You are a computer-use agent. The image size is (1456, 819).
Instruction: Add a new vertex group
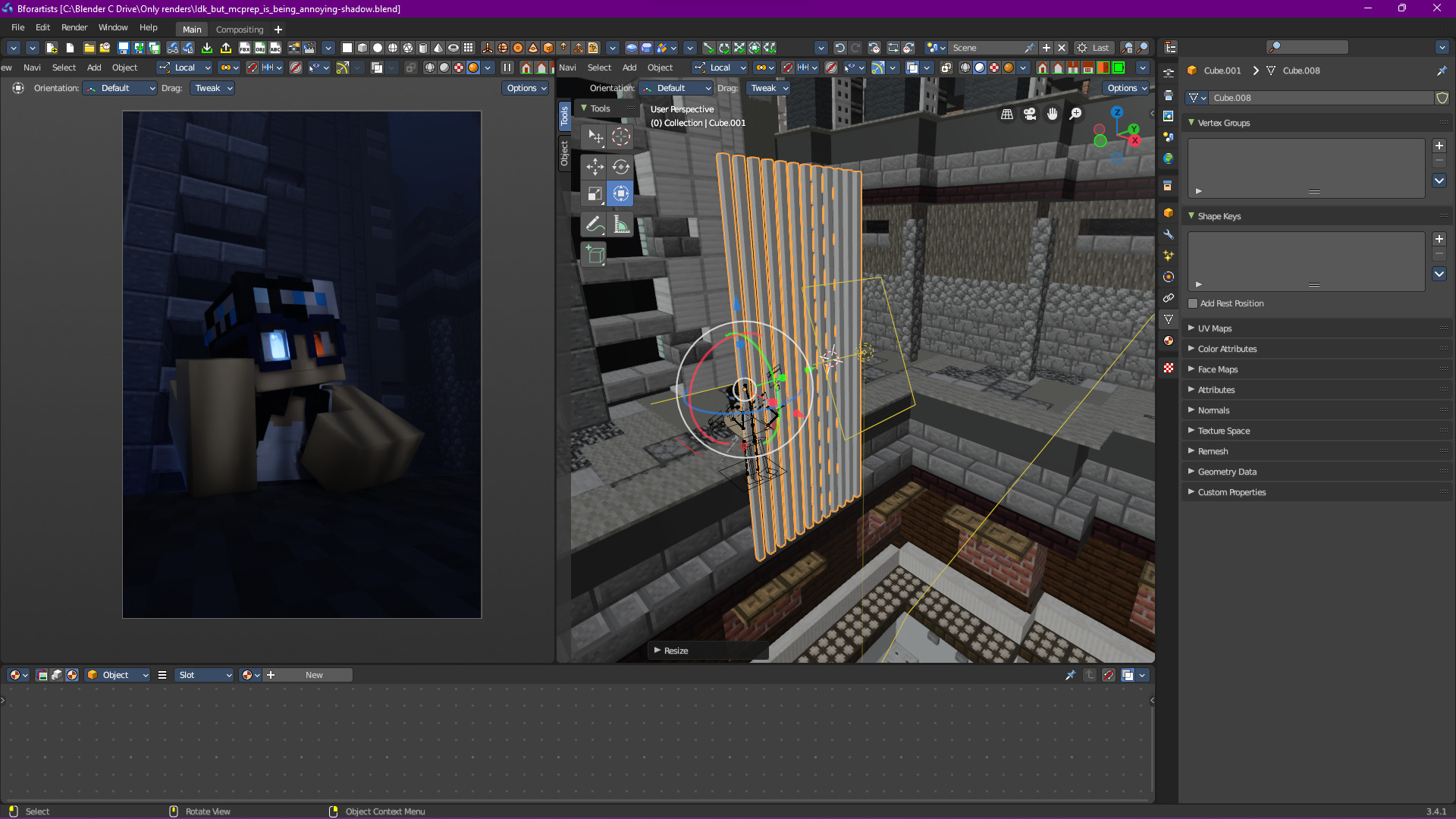[x=1439, y=146]
